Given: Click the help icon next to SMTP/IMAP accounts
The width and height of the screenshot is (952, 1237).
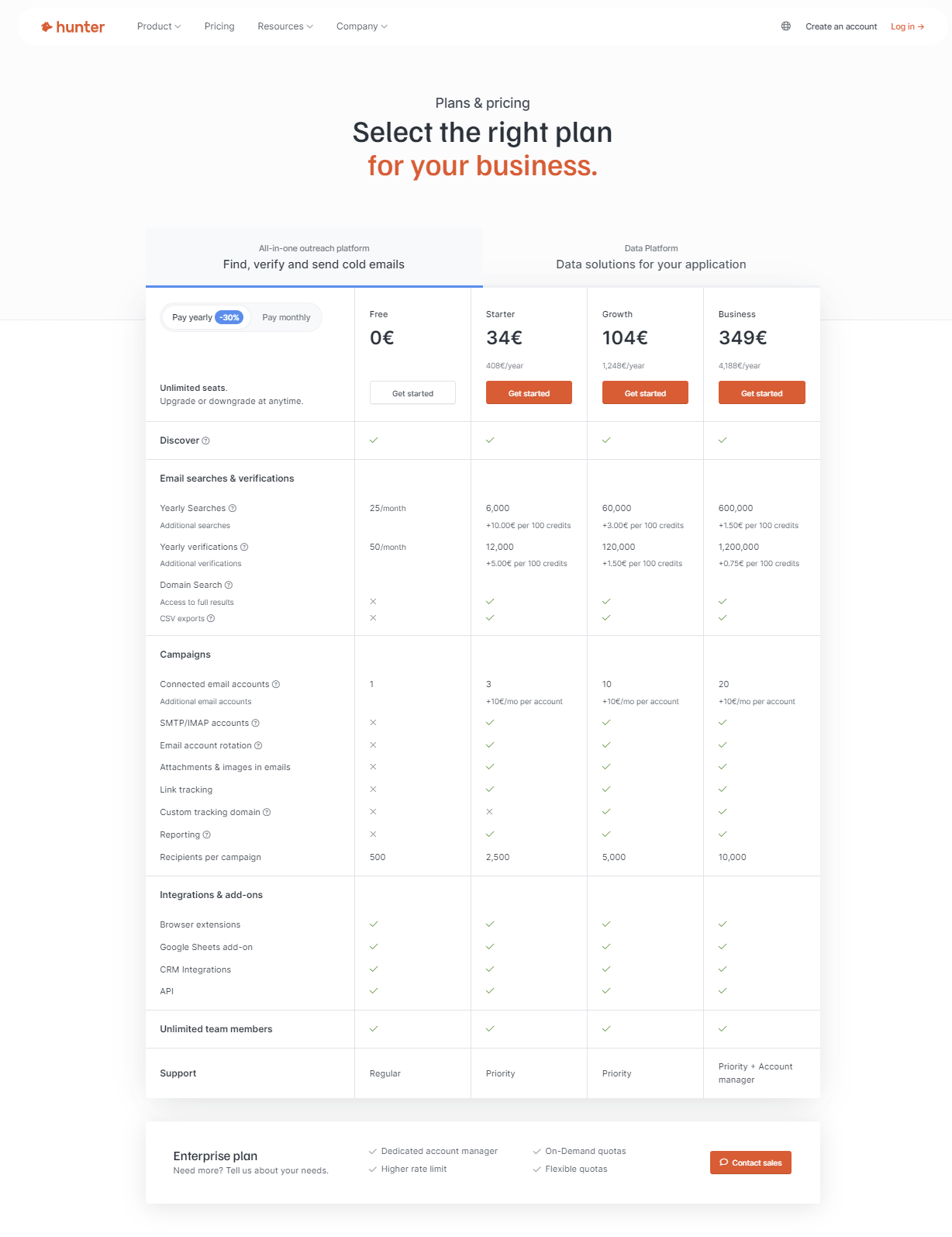Looking at the screenshot, I should [256, 724].
